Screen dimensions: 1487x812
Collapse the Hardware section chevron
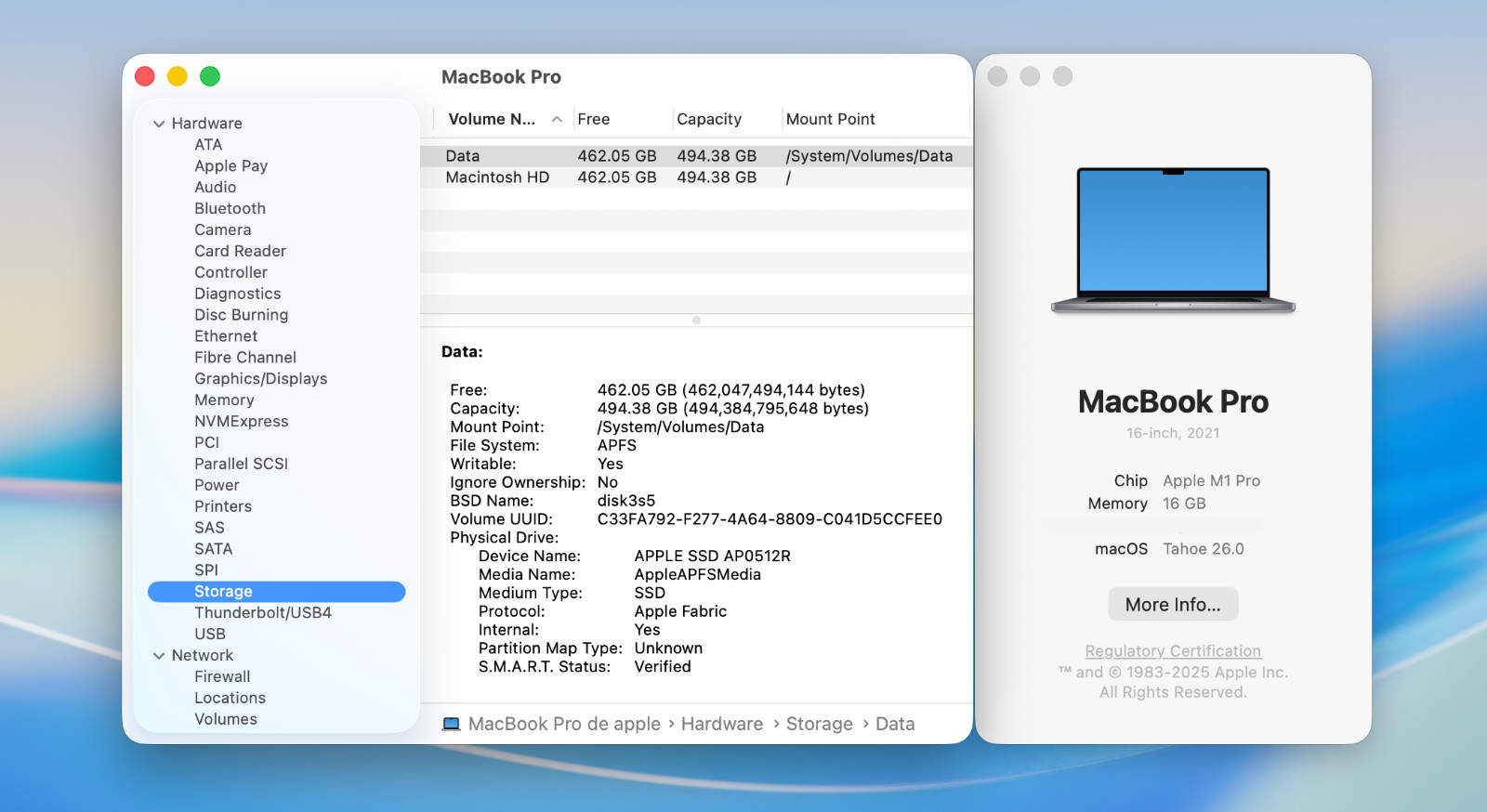tap(159, 124)
